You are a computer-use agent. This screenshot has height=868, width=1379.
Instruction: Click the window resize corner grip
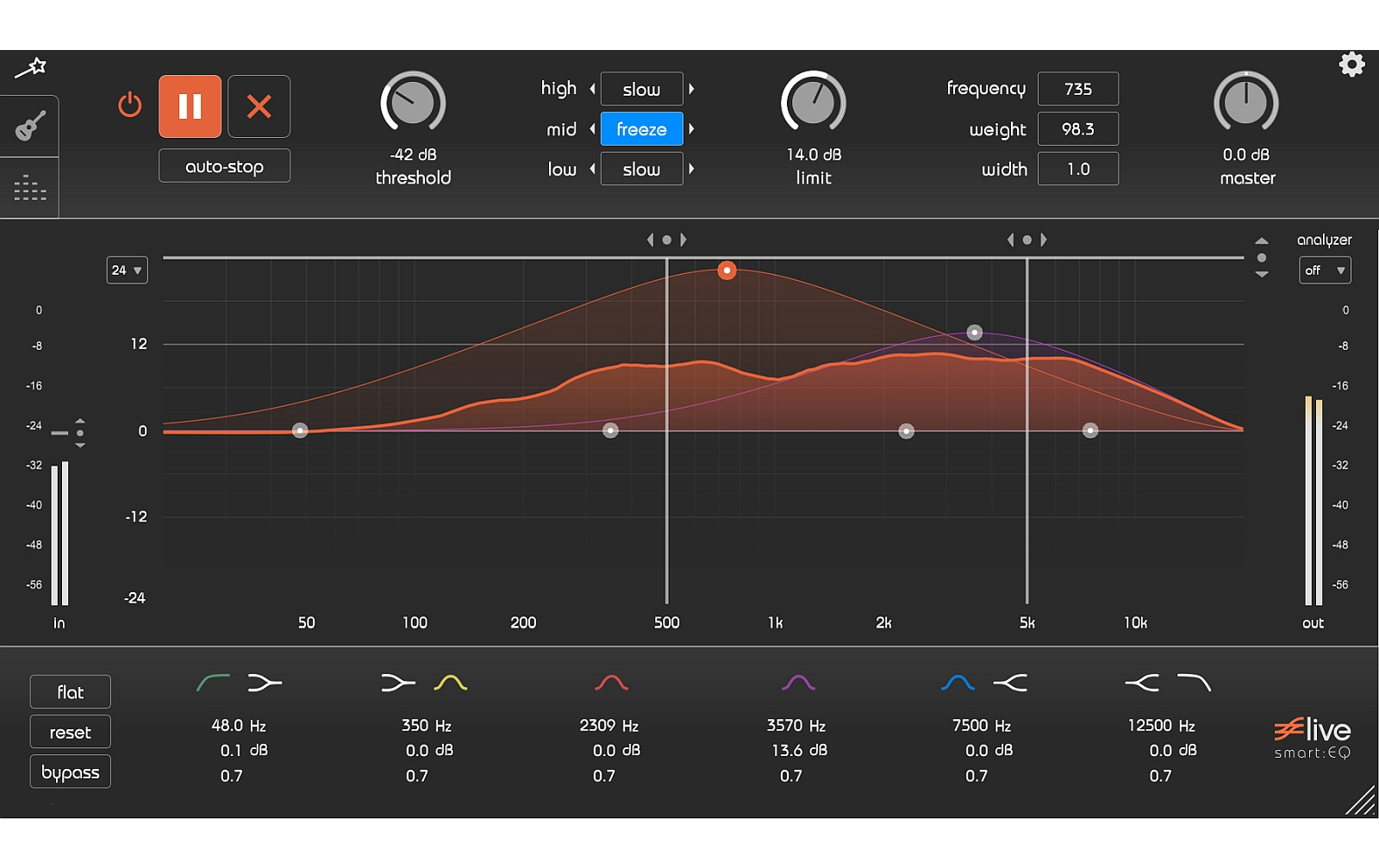pos(1362,801)
